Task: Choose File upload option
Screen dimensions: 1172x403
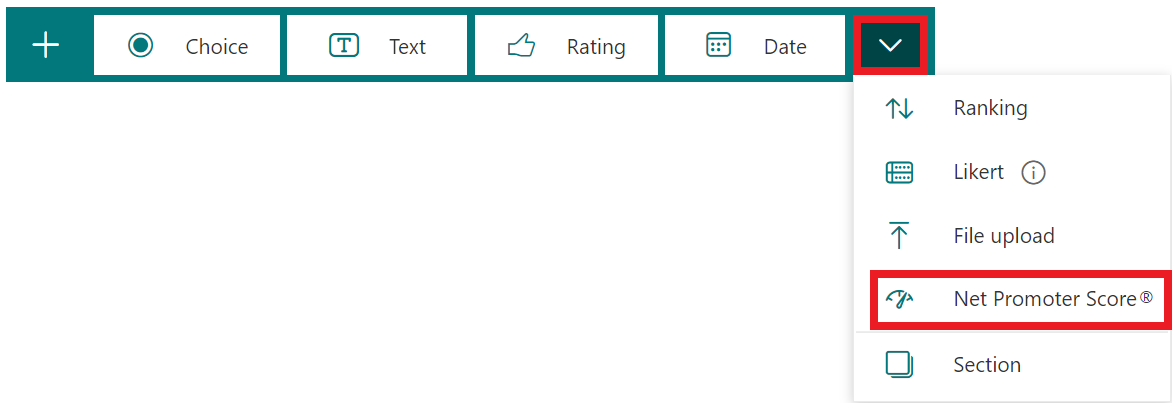Action: click(x=1012, y=236)
